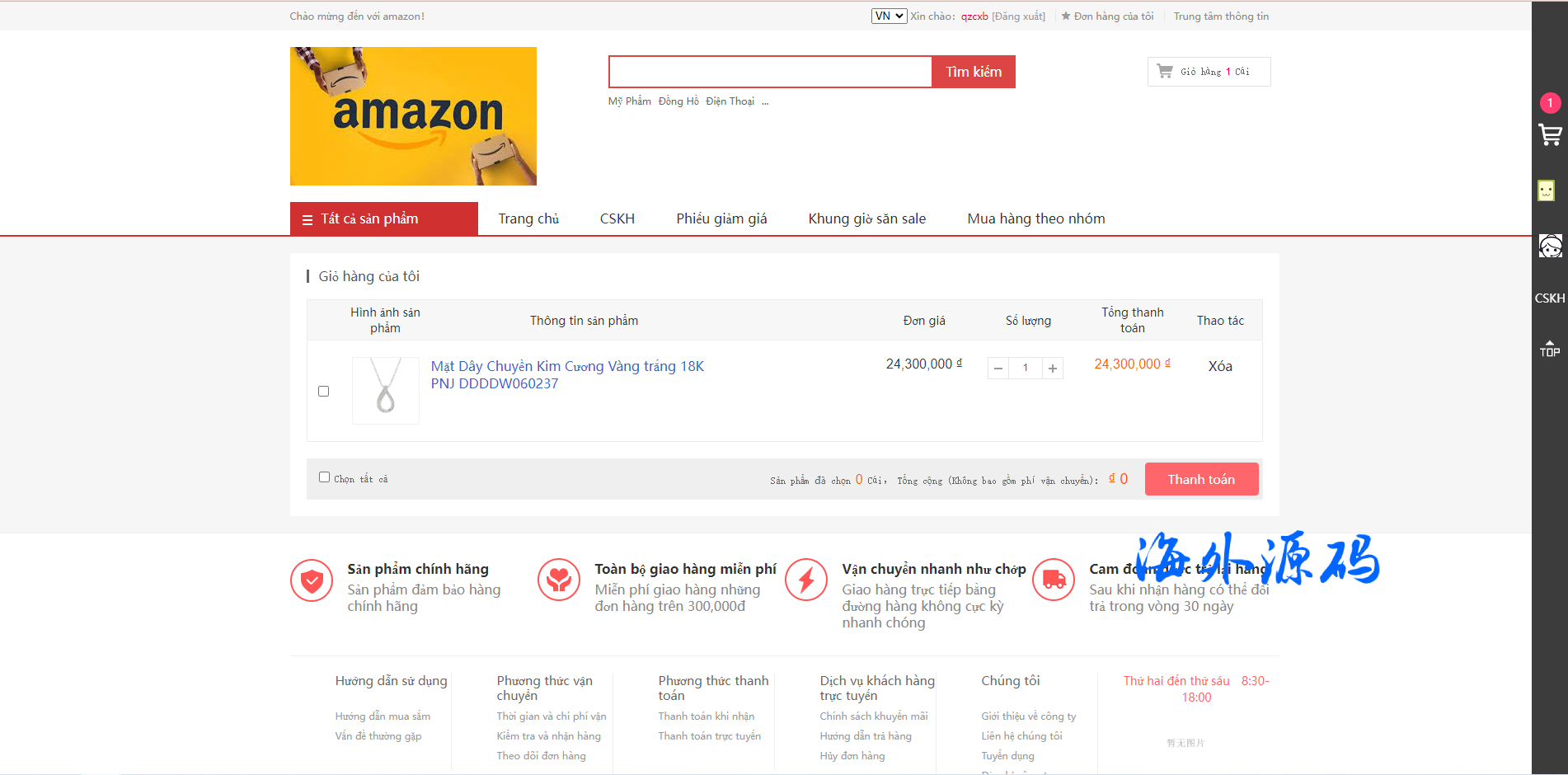Open Mua hàng theo nhóm nav item

(x=1036, y=218)
